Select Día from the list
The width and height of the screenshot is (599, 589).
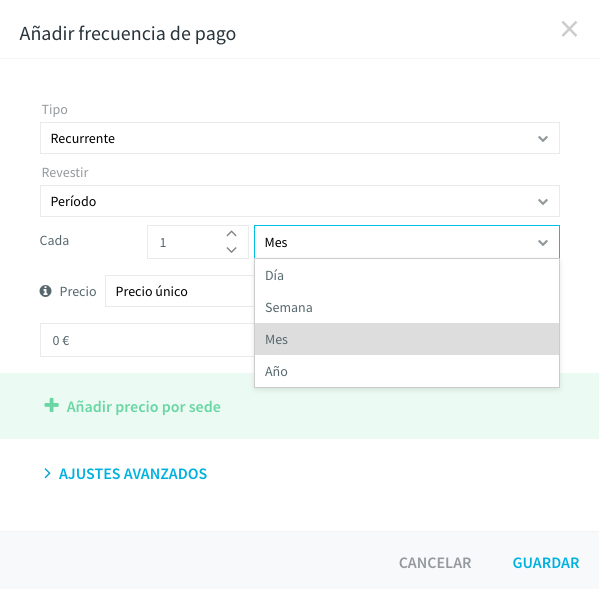(407, 275)
